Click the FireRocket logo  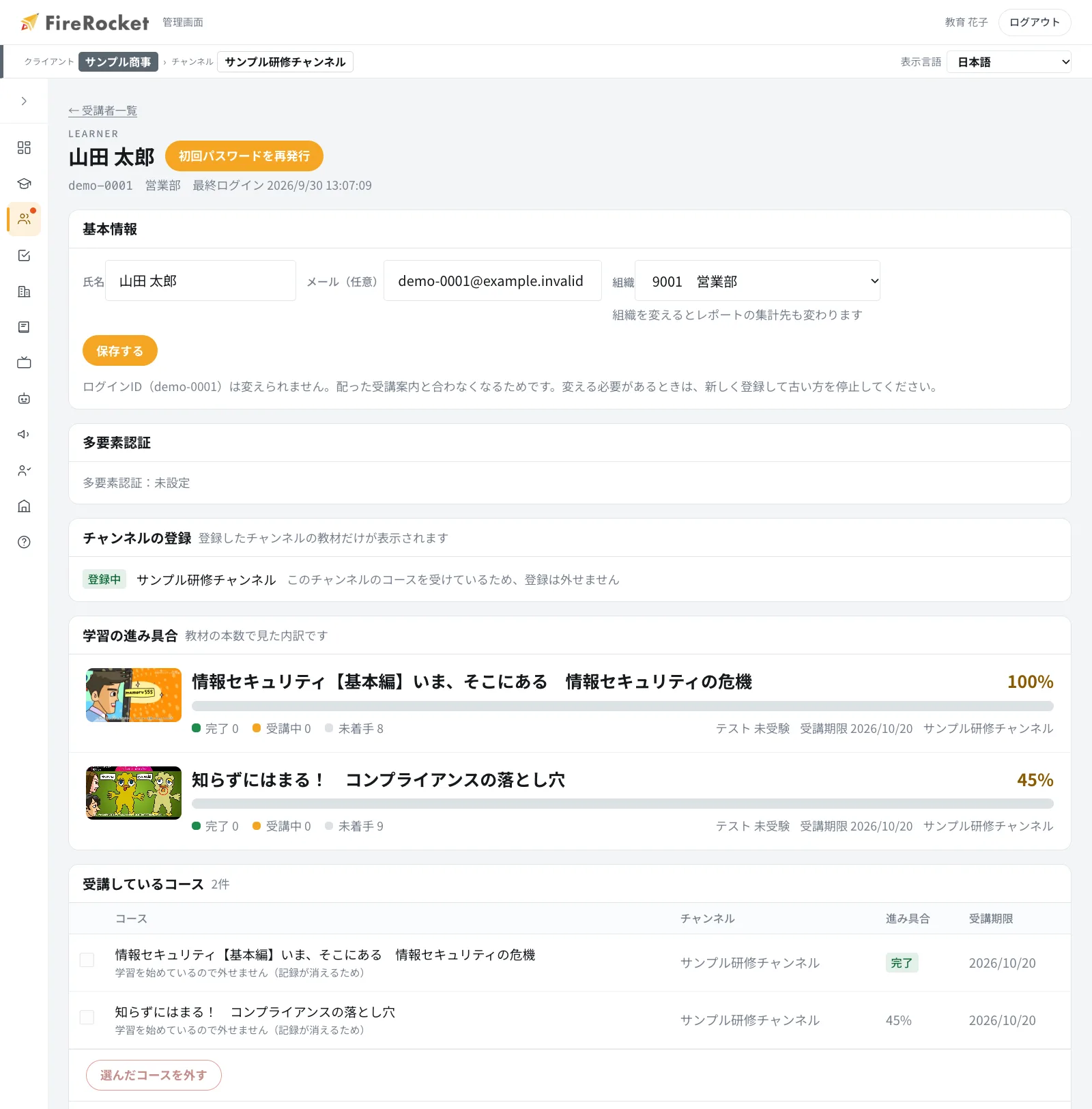click(85, 23)
